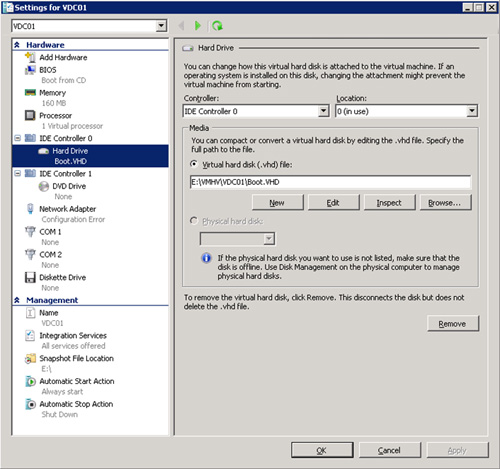The height and width of the screenshot is (469, 500).
Task: Open the Add Hardware item
Action: click(63, 57)
